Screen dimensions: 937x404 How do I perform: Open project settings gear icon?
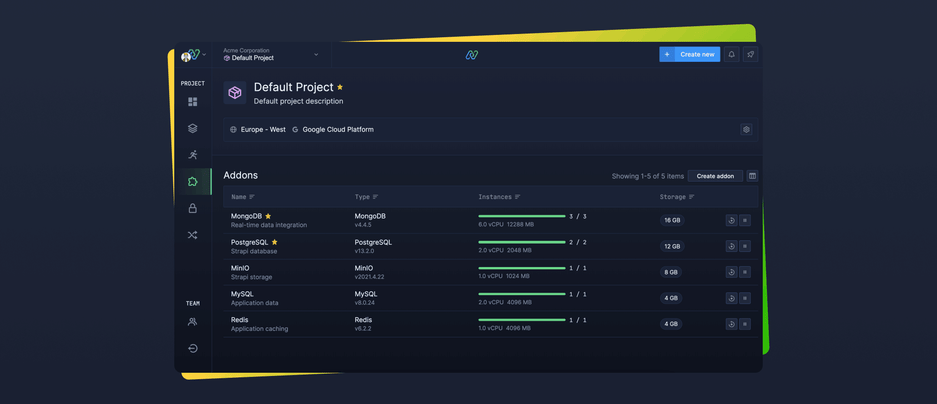(746, 129)
